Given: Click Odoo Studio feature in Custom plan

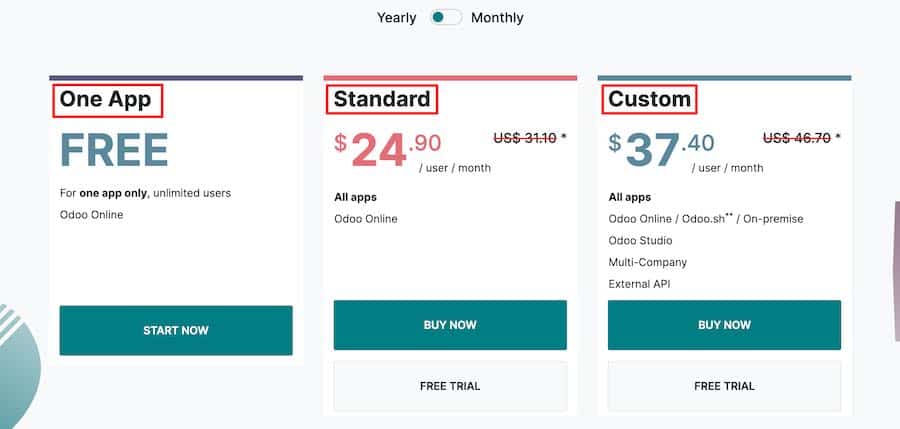Looking at the screenshot, I should pyautogui.click(x=640, y=241).
